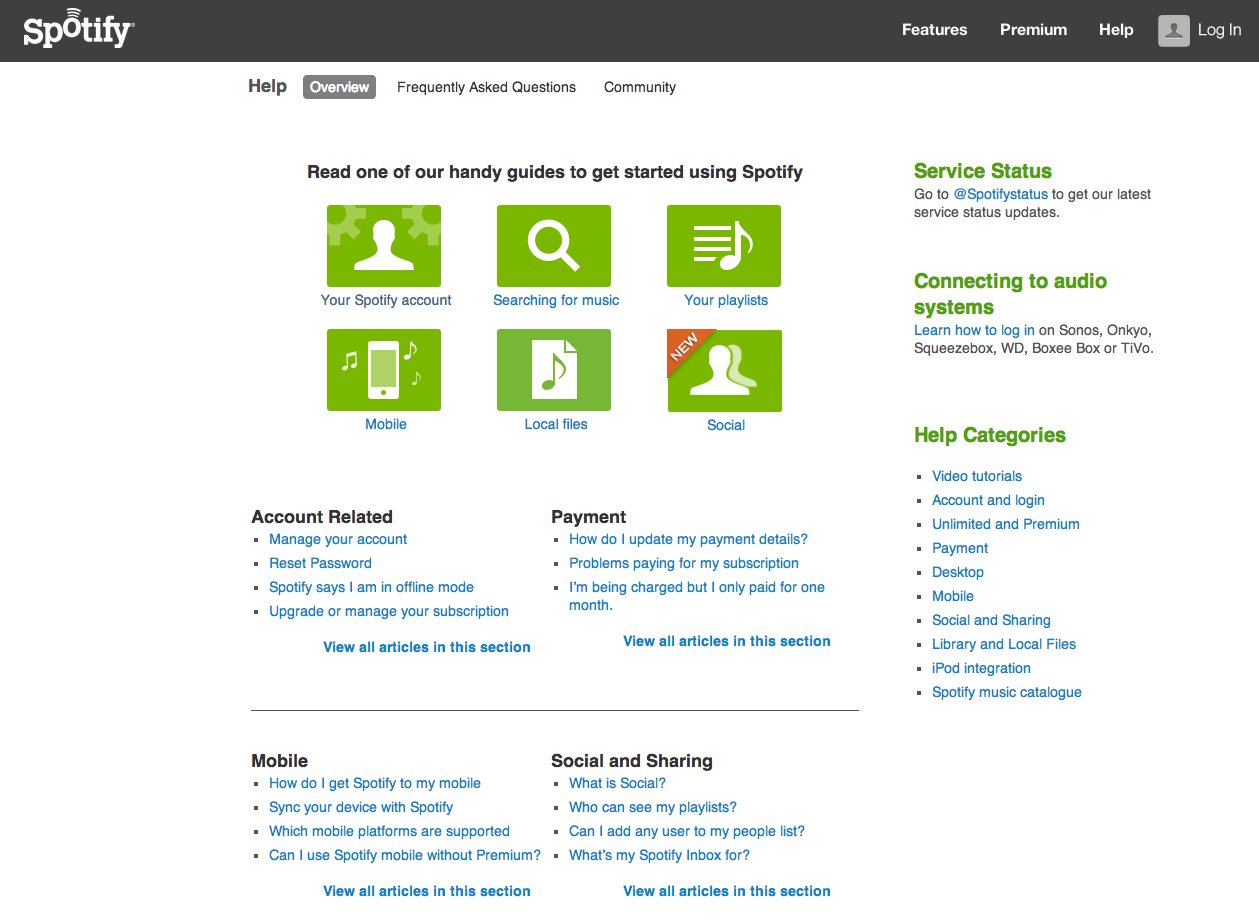The height and width of the screenshot is (922, 1259).
Task: Open Help in the top navigation
Action: pos(1116,30)
